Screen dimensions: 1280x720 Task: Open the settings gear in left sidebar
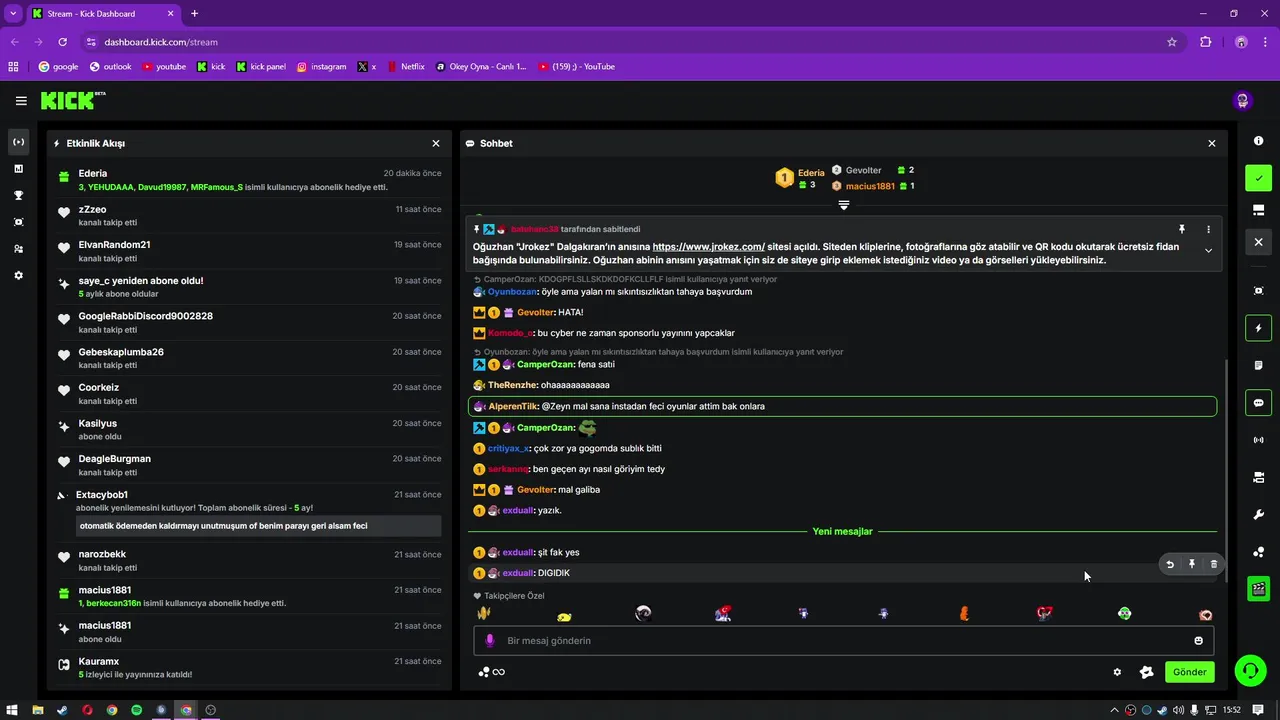pos(18,275)
